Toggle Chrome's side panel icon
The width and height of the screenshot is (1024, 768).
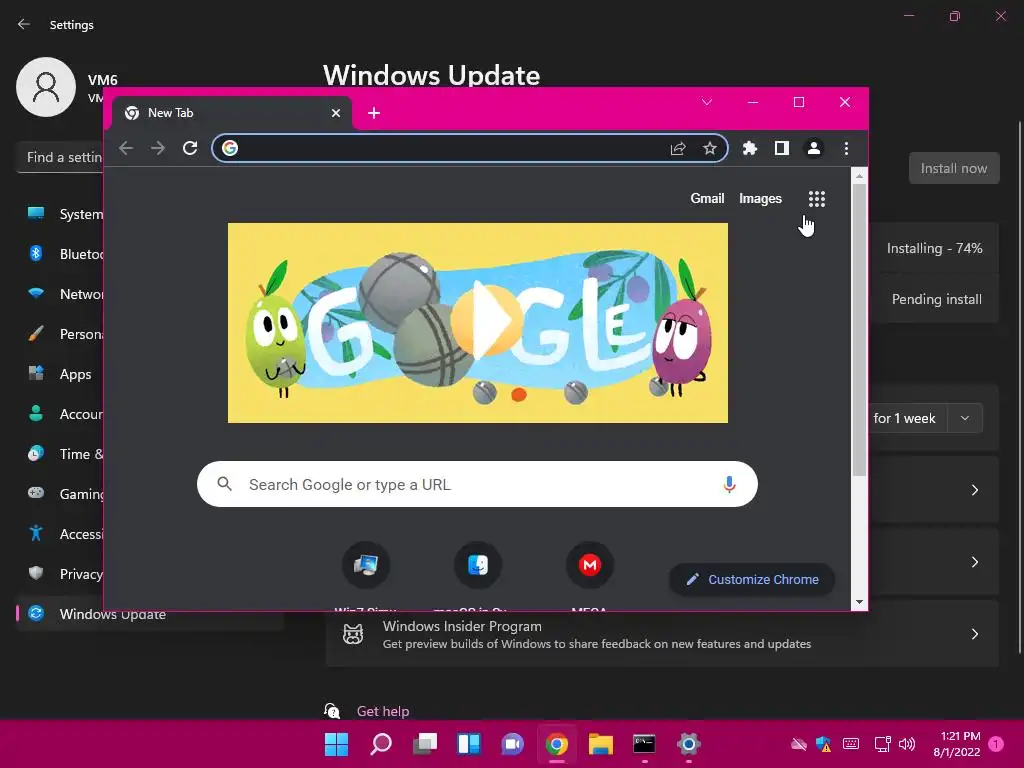click(x=782, y=148)
